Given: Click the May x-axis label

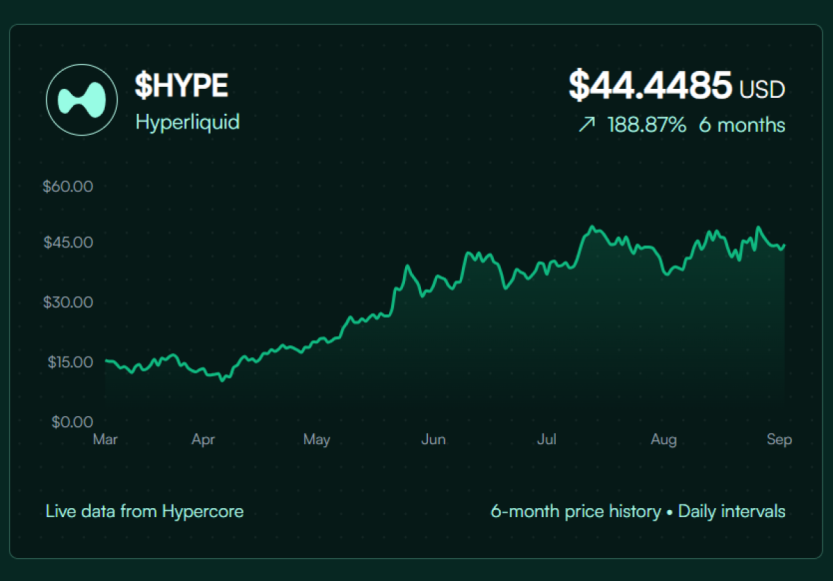Looking at the screenshot, I should coord(317,440).
